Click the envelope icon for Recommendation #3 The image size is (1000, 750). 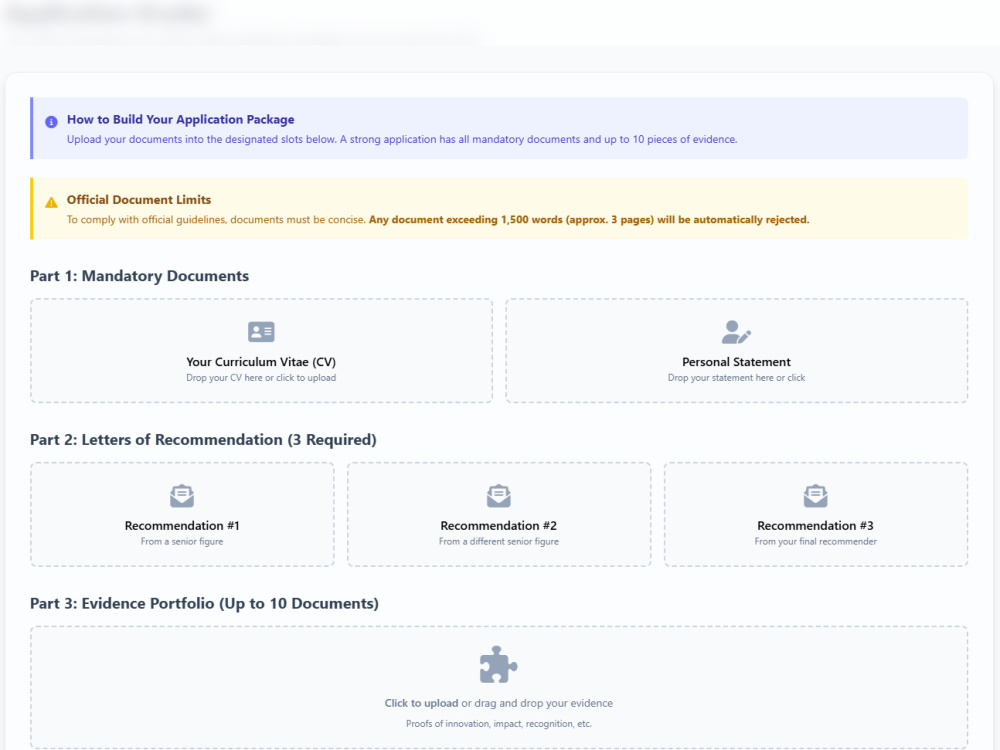point(816,496)
